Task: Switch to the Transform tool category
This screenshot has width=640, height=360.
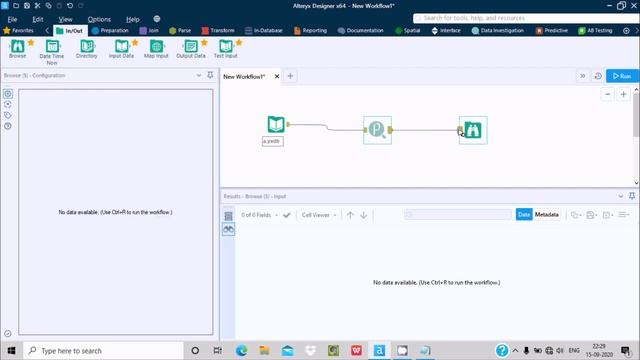Action: point(218,31)
